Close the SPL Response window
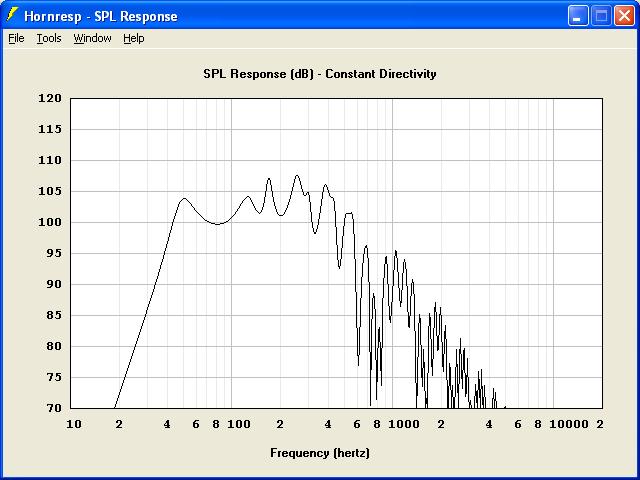 [624, 16]
